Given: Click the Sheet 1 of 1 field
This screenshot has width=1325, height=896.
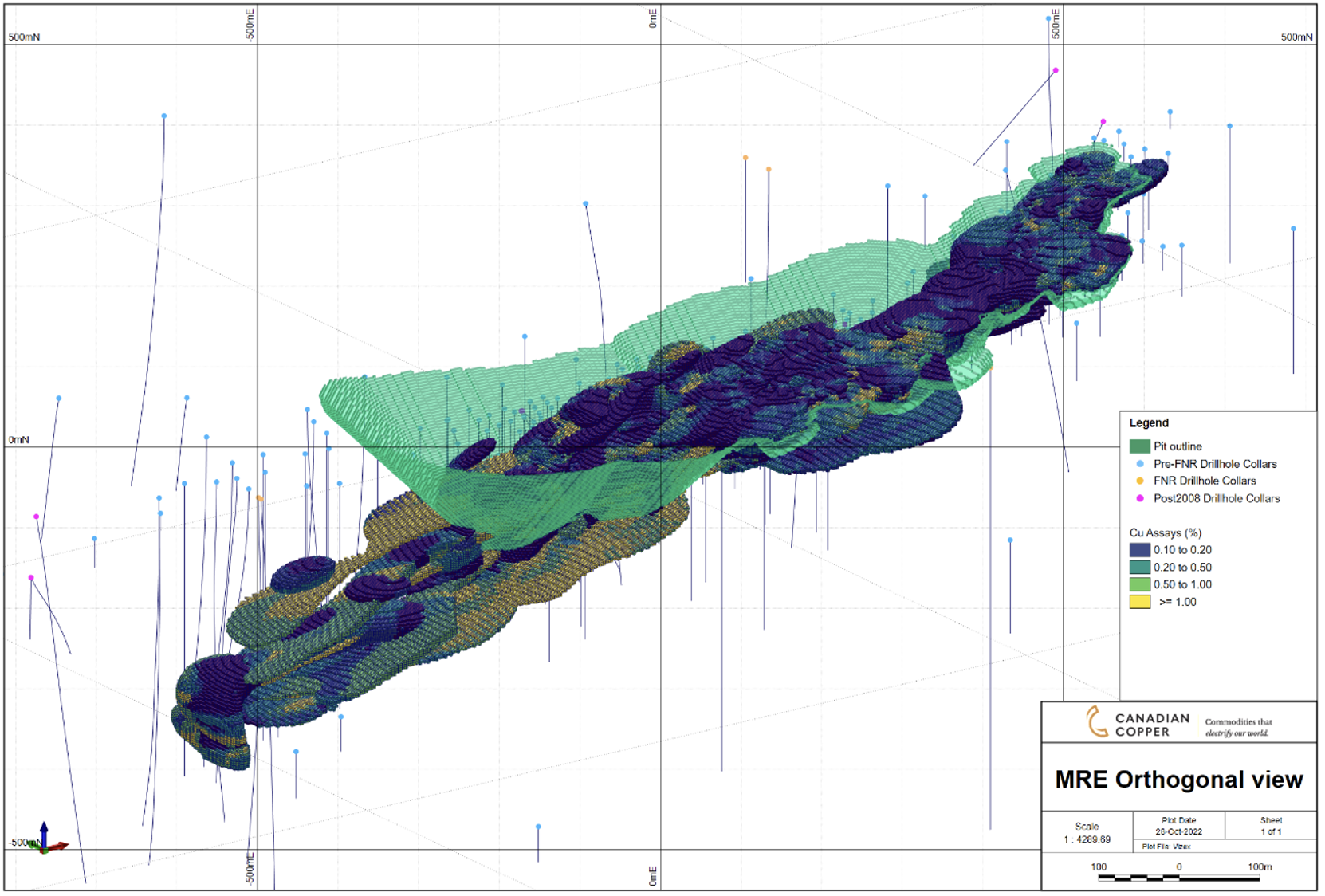Looking at the screenshot, I should [1271, 826].
